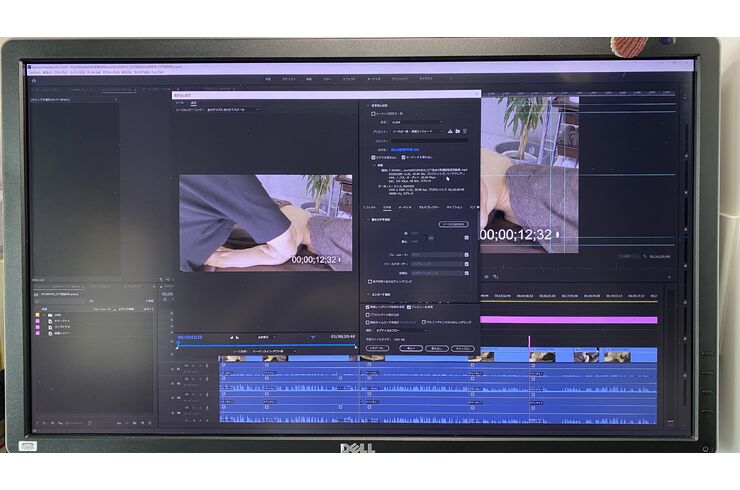The width and height of the screenshot is (740, 490).
Task: Click the import preset folder icon
Action: [x=457, y=131]
